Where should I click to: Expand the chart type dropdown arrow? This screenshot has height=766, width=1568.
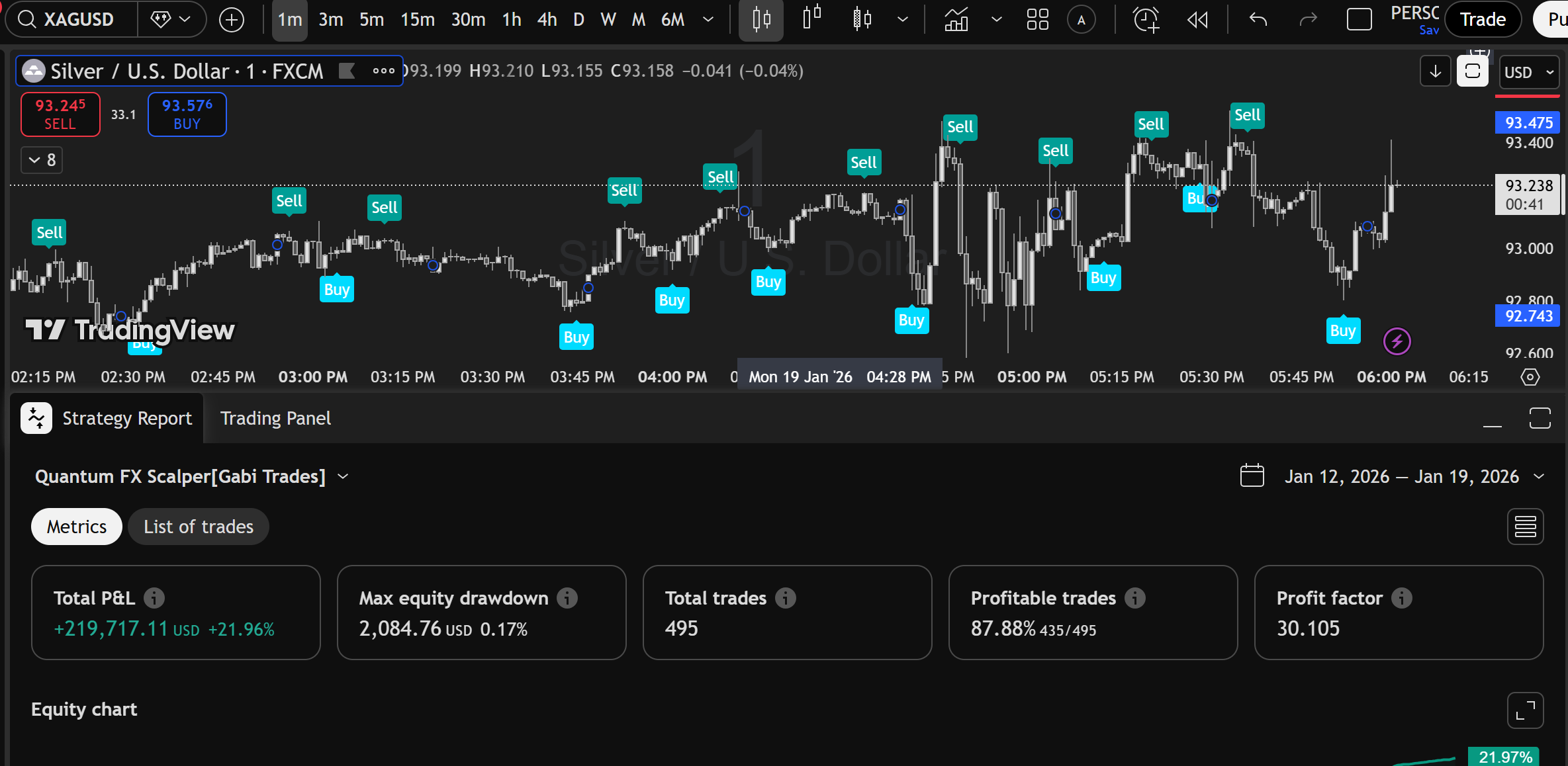point(903,20)
